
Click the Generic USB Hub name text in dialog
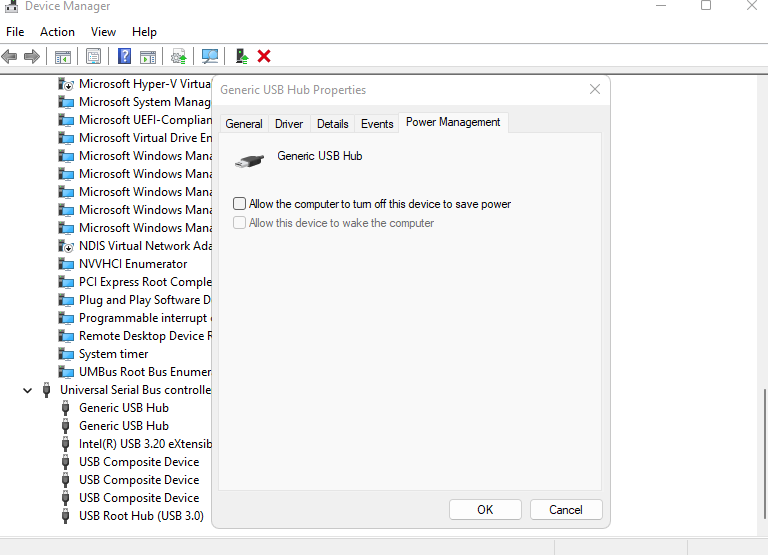coord(320,156)
